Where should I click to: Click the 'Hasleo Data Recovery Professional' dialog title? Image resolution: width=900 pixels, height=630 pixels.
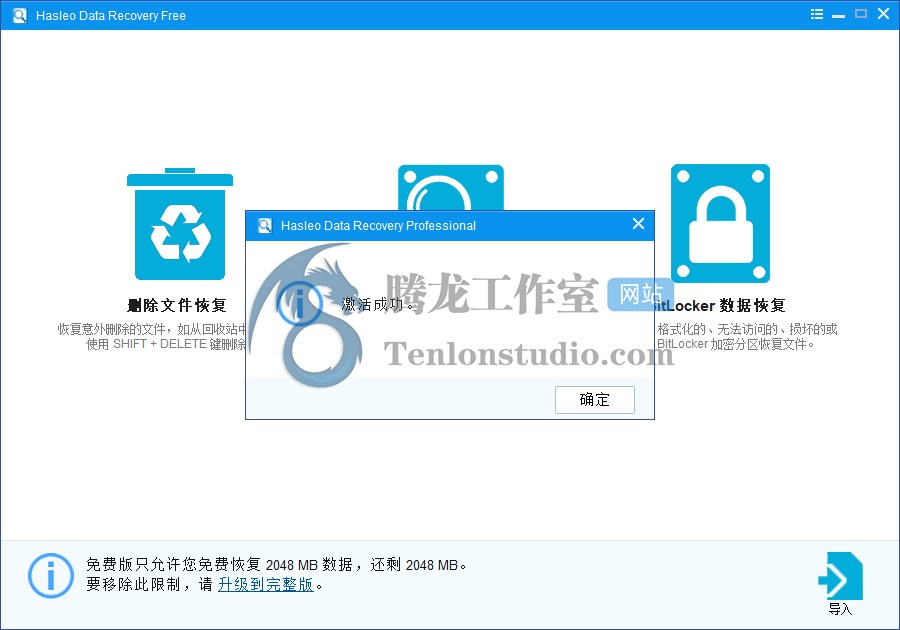pos(378,225)
